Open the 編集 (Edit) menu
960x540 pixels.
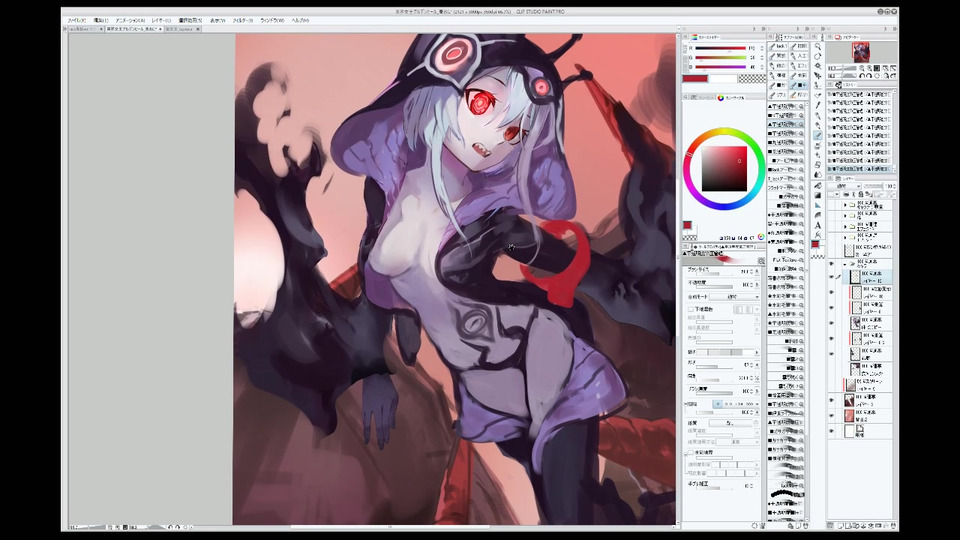[x=101, y=20]
